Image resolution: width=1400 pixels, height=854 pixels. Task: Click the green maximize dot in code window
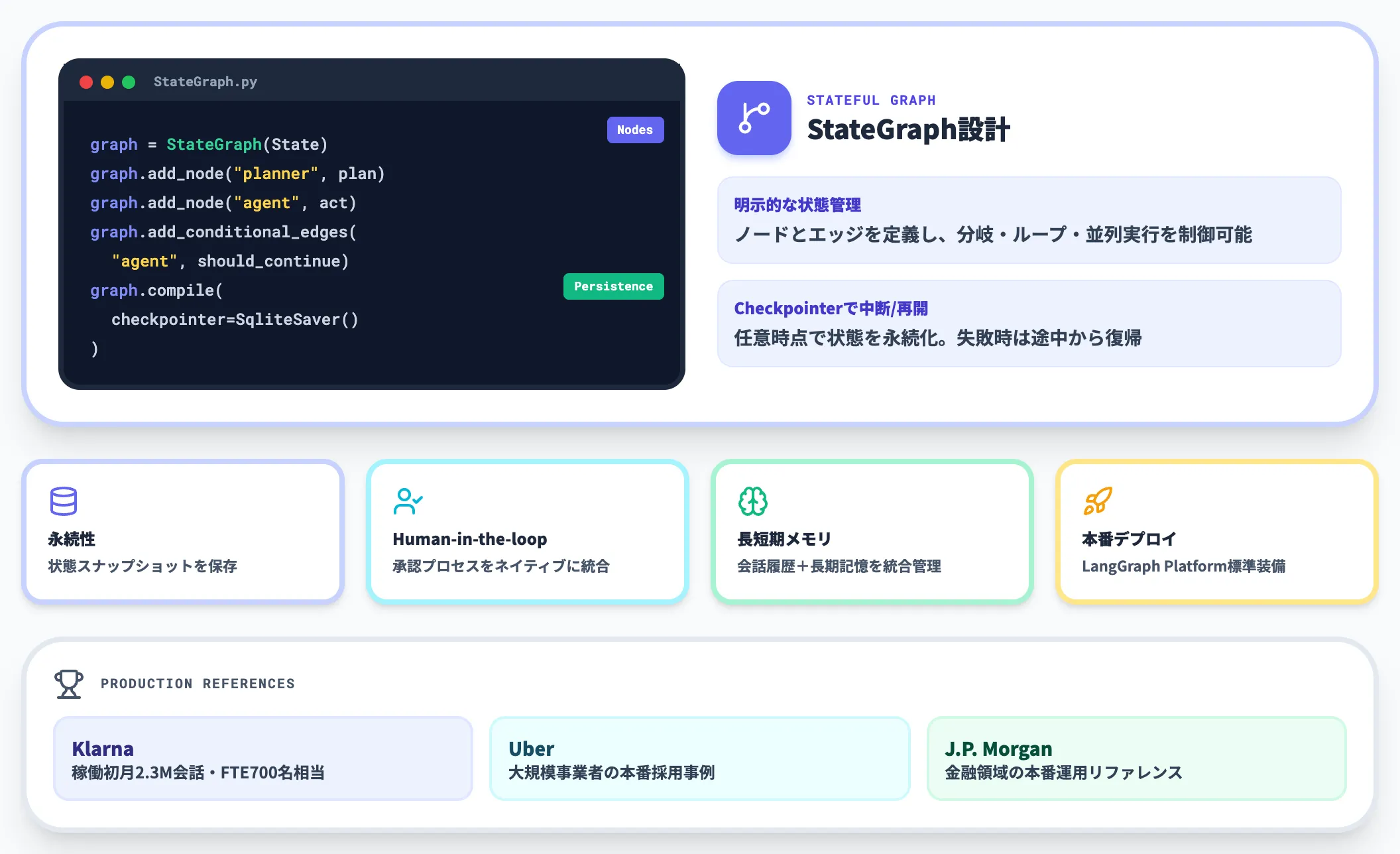tap(129, 82)
